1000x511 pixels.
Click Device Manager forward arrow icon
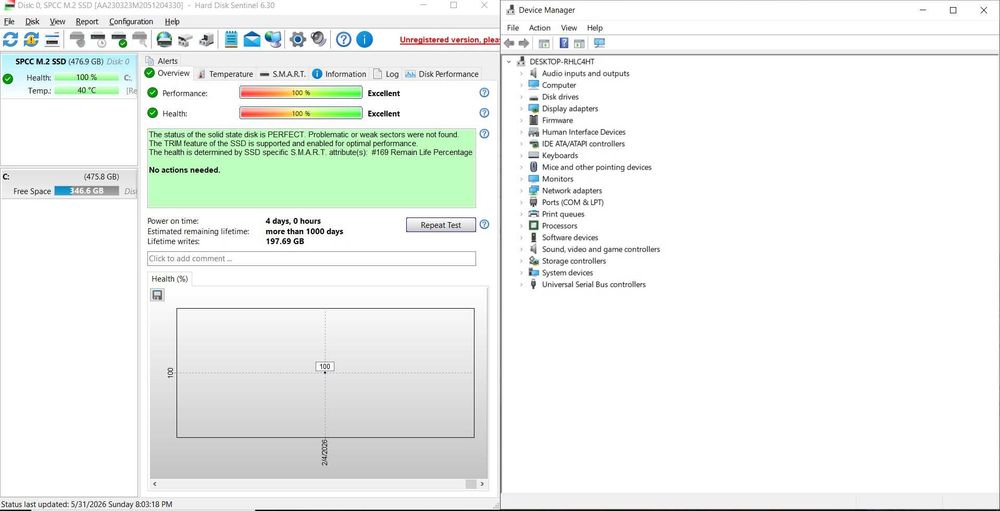[x=524, y=43]
